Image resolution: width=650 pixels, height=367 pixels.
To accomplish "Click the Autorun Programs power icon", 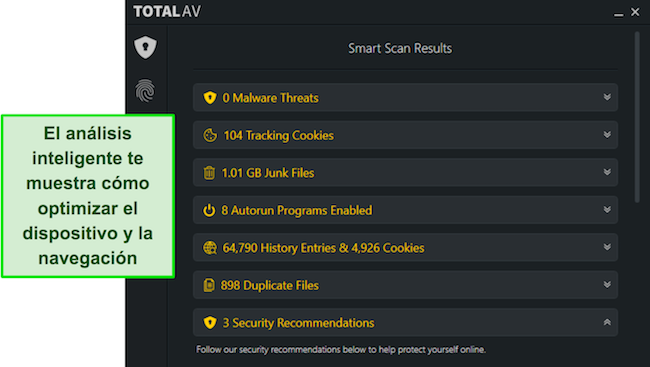I will pyautogui.click(x=209, y=210).
